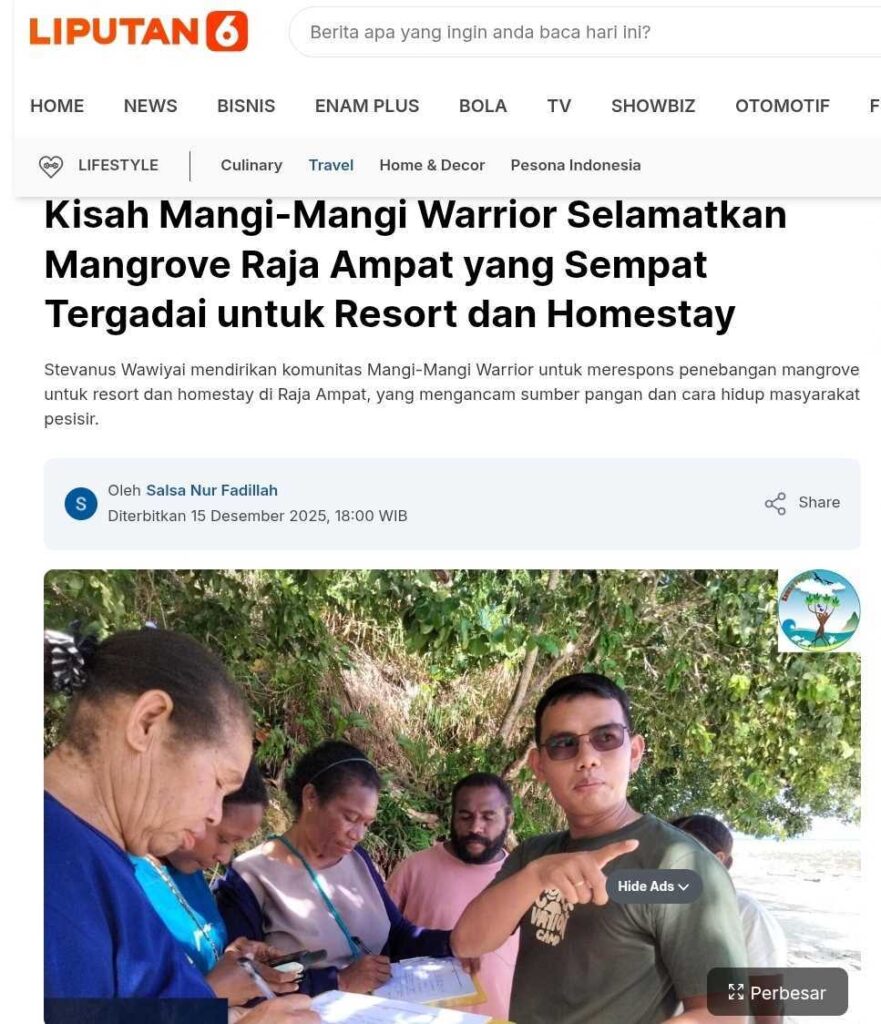Go to the NEWS section

(x=150, y=106)
